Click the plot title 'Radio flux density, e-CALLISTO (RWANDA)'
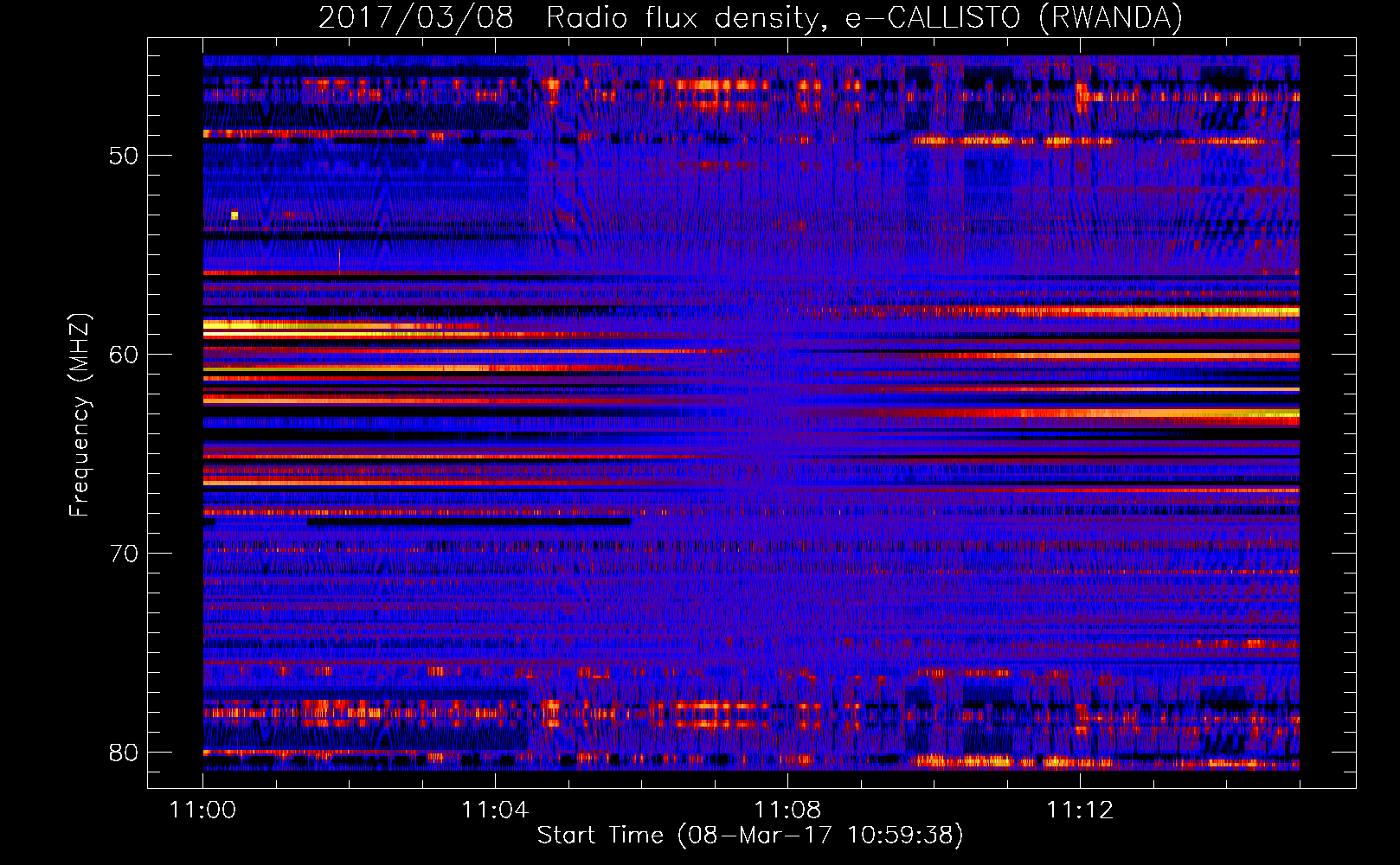 pos(864,17)
